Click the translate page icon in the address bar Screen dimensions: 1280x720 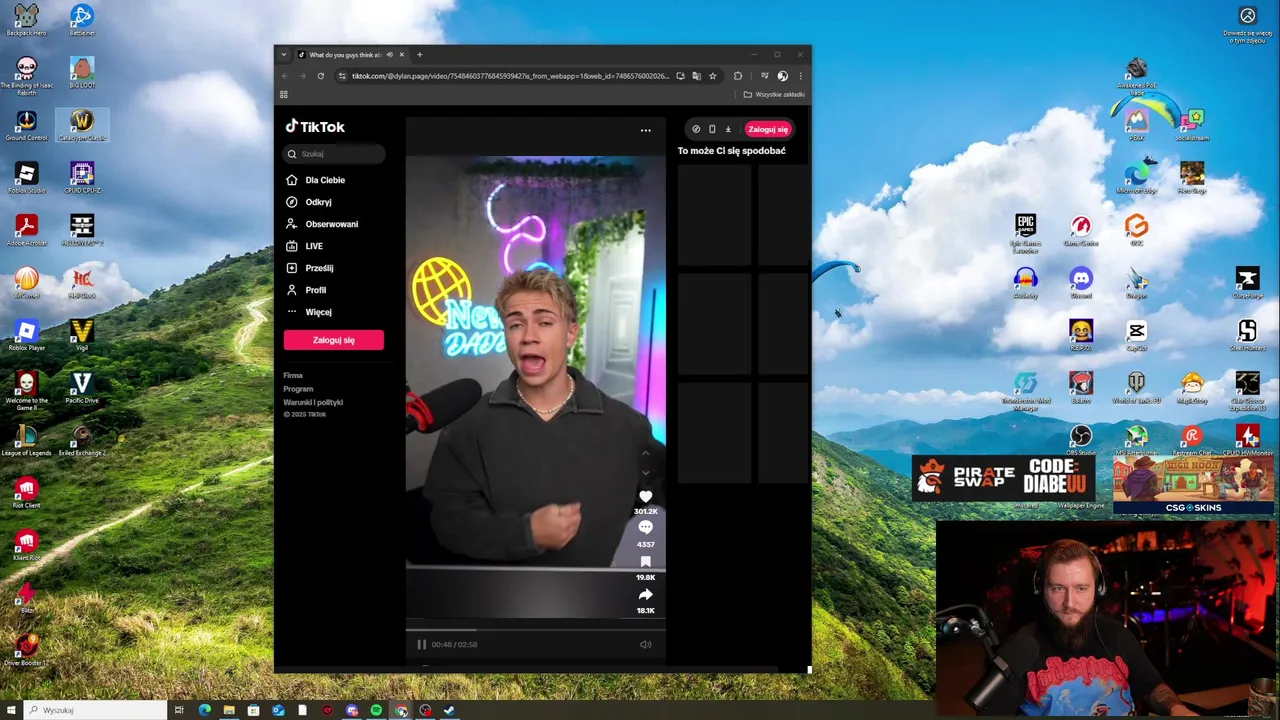(696, 76)
